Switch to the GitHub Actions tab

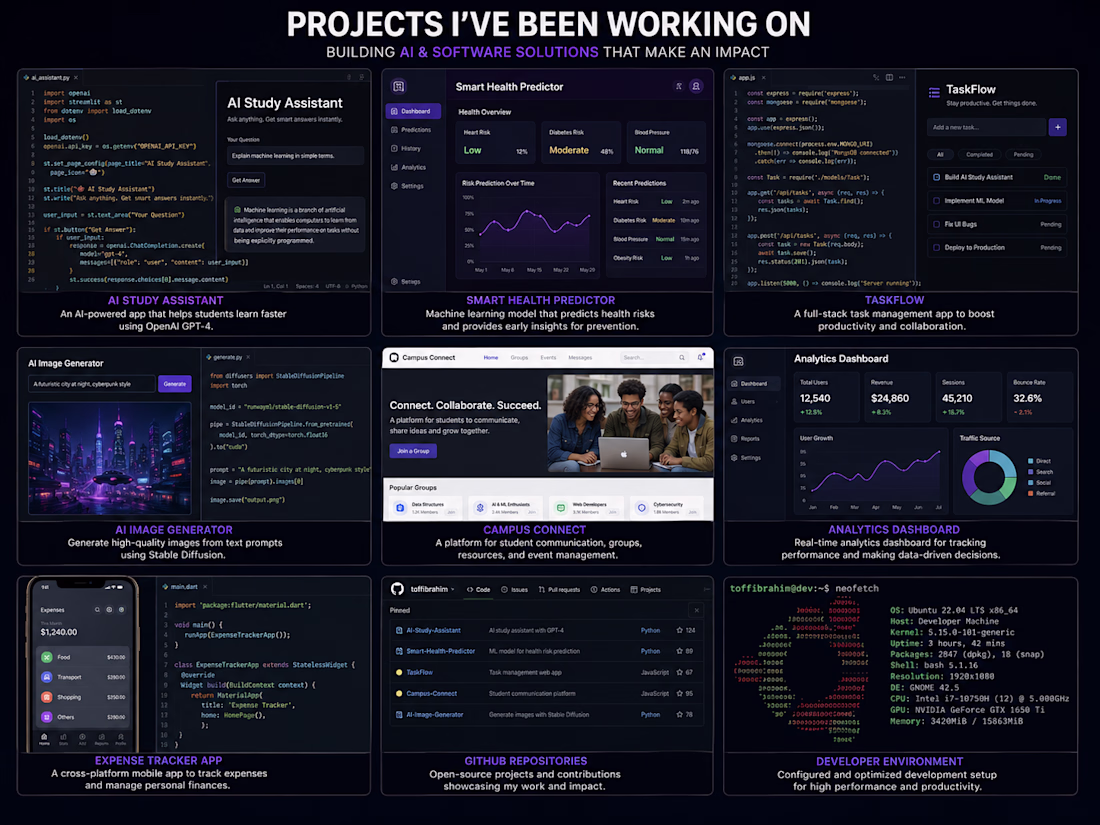(x=605, y=589)
